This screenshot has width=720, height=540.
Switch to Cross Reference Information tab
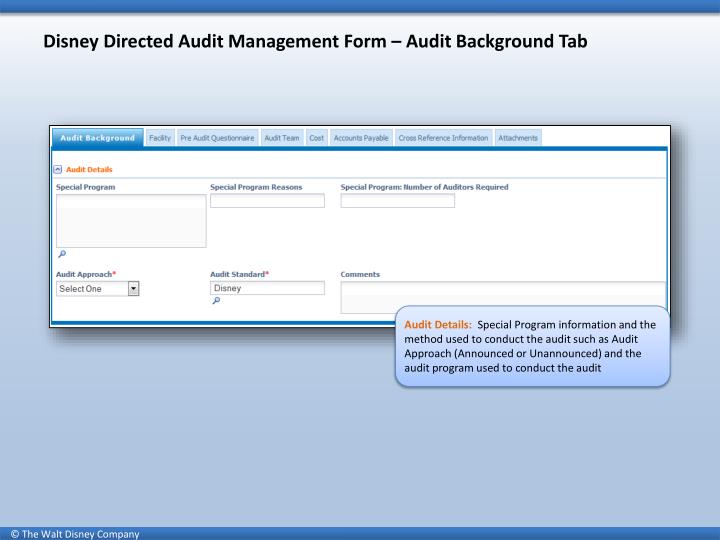(443, 138)
